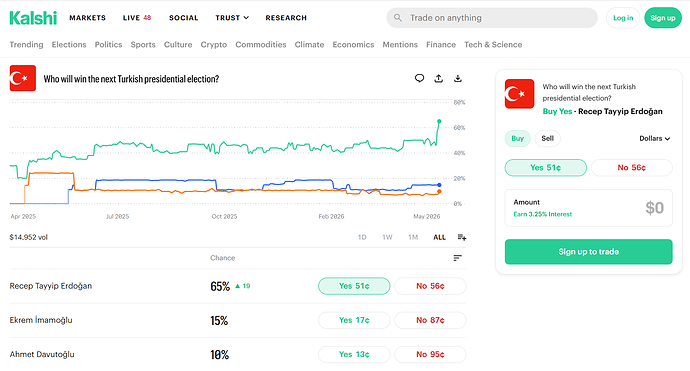690x371 pixels.
Task: Open the Dollars unit dropdown
Action: [x=655, y=138]
